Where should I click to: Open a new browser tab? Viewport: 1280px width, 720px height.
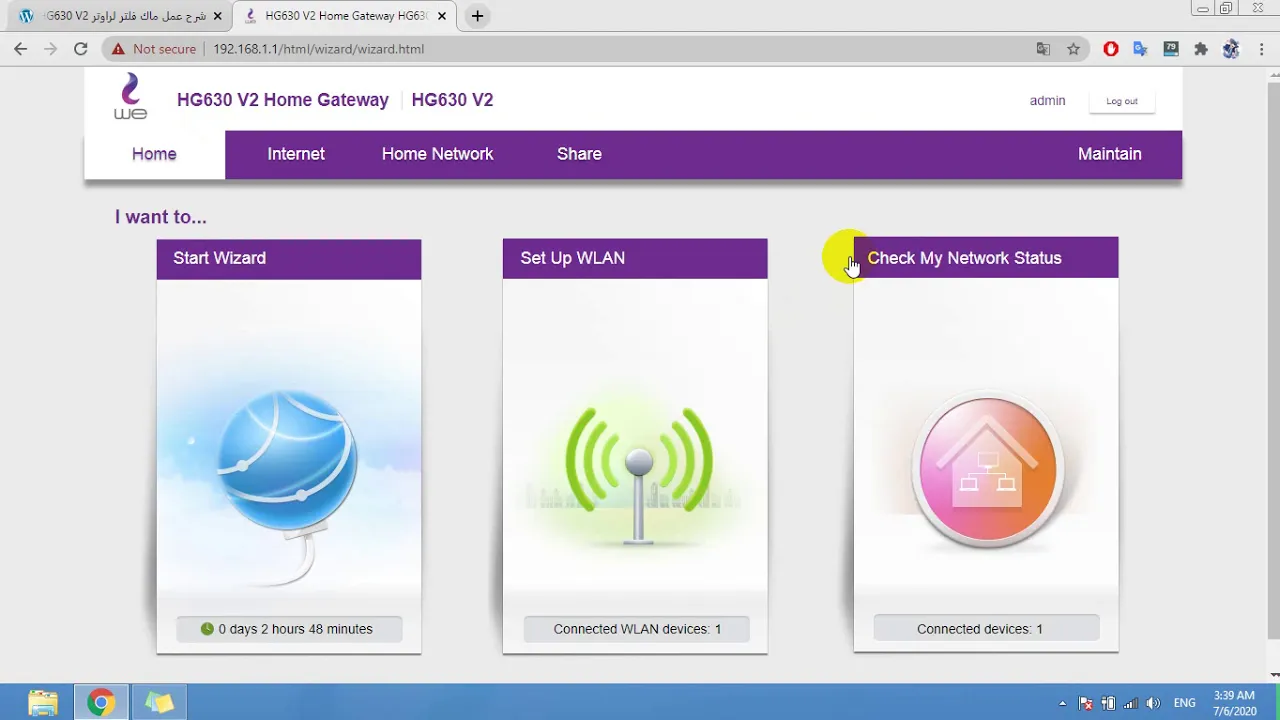477,16
